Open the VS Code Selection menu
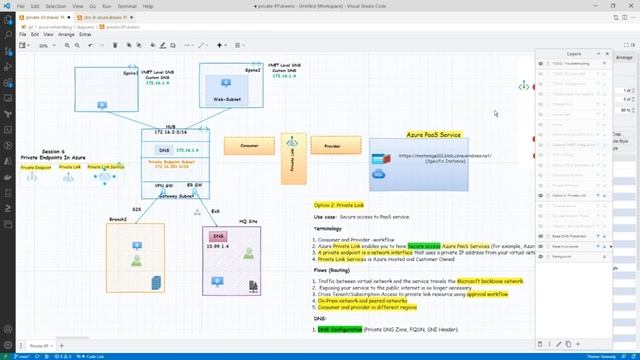 (x=56, y=6)
